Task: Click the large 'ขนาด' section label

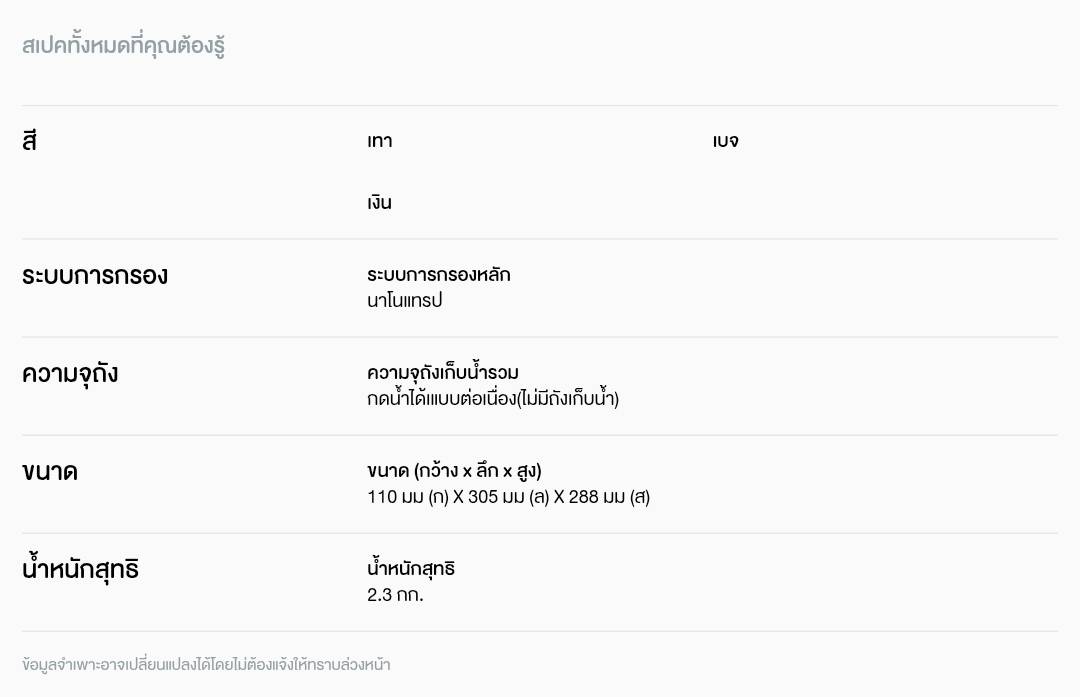Action: [50, 472]
